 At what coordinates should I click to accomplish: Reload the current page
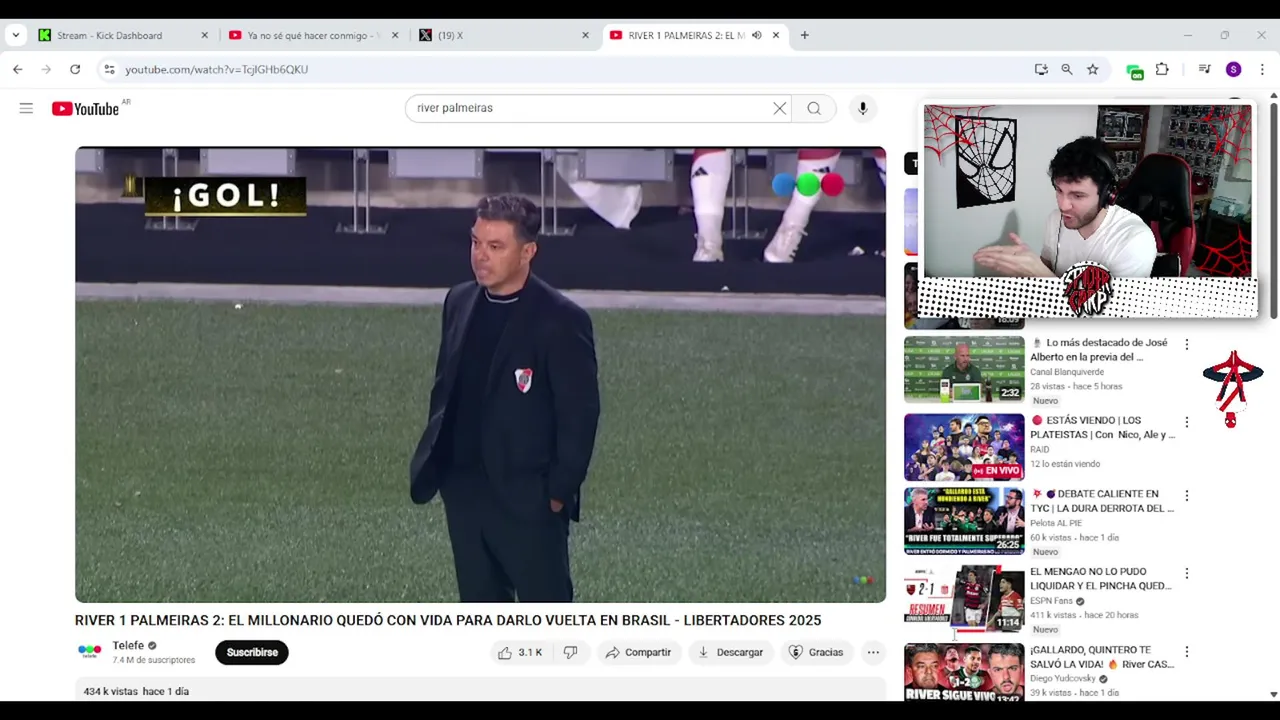75,69
